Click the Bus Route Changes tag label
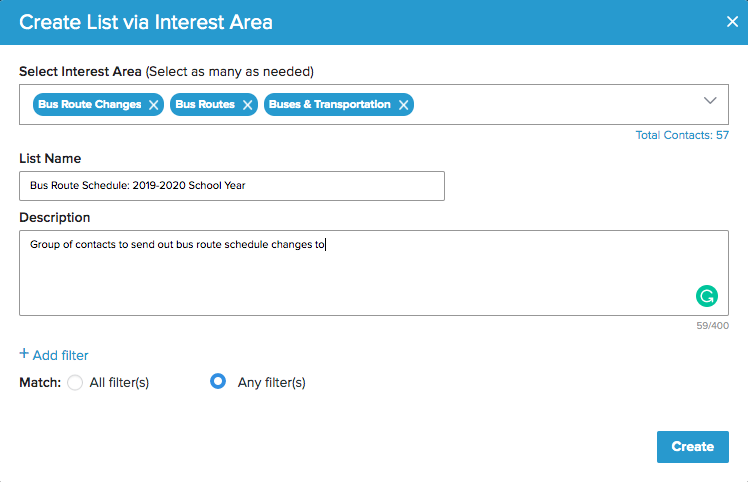This screenshot has height=482, width=748. pyautogui.click(x=89, y=105)
